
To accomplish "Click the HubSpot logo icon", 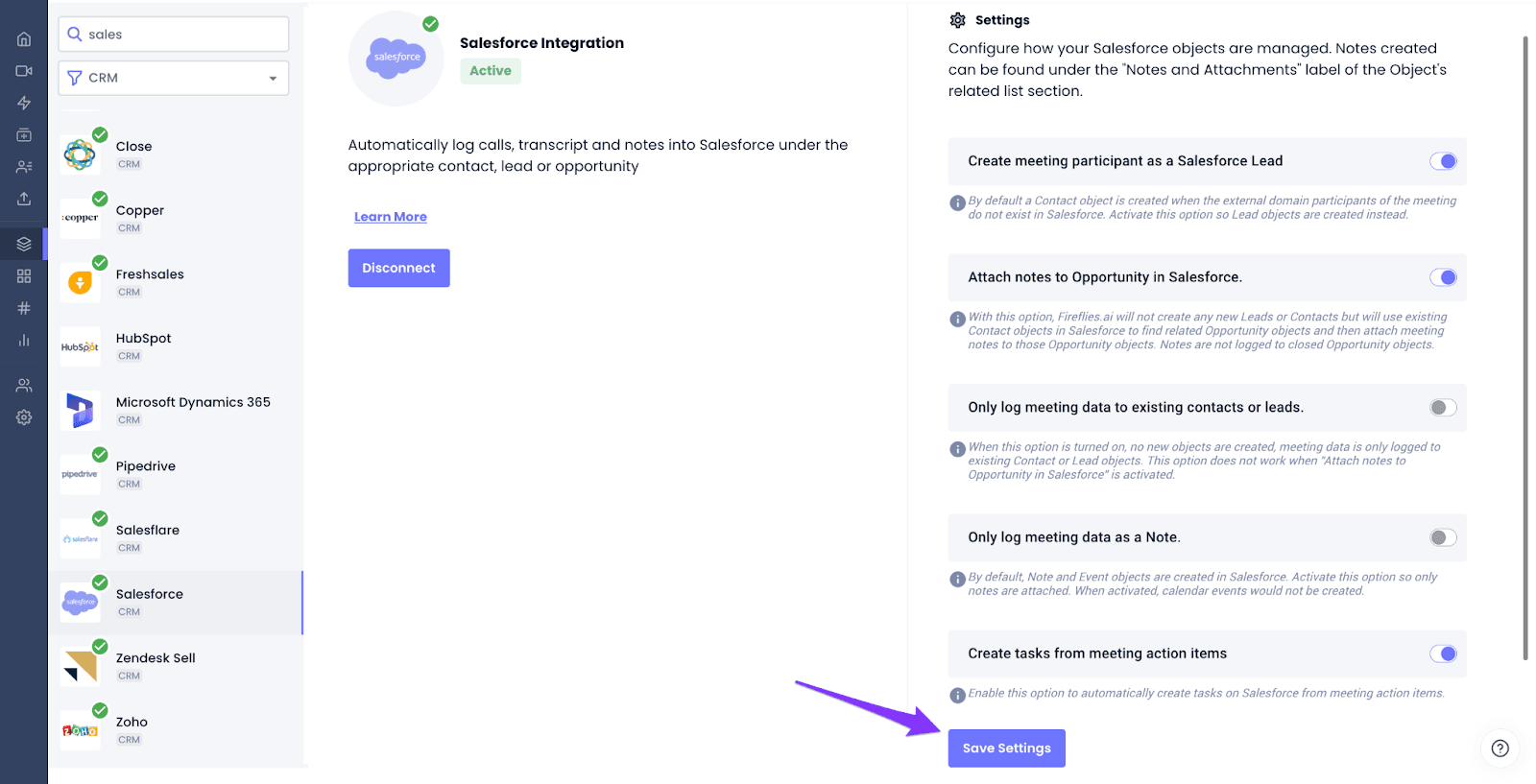I will (80, 346).
